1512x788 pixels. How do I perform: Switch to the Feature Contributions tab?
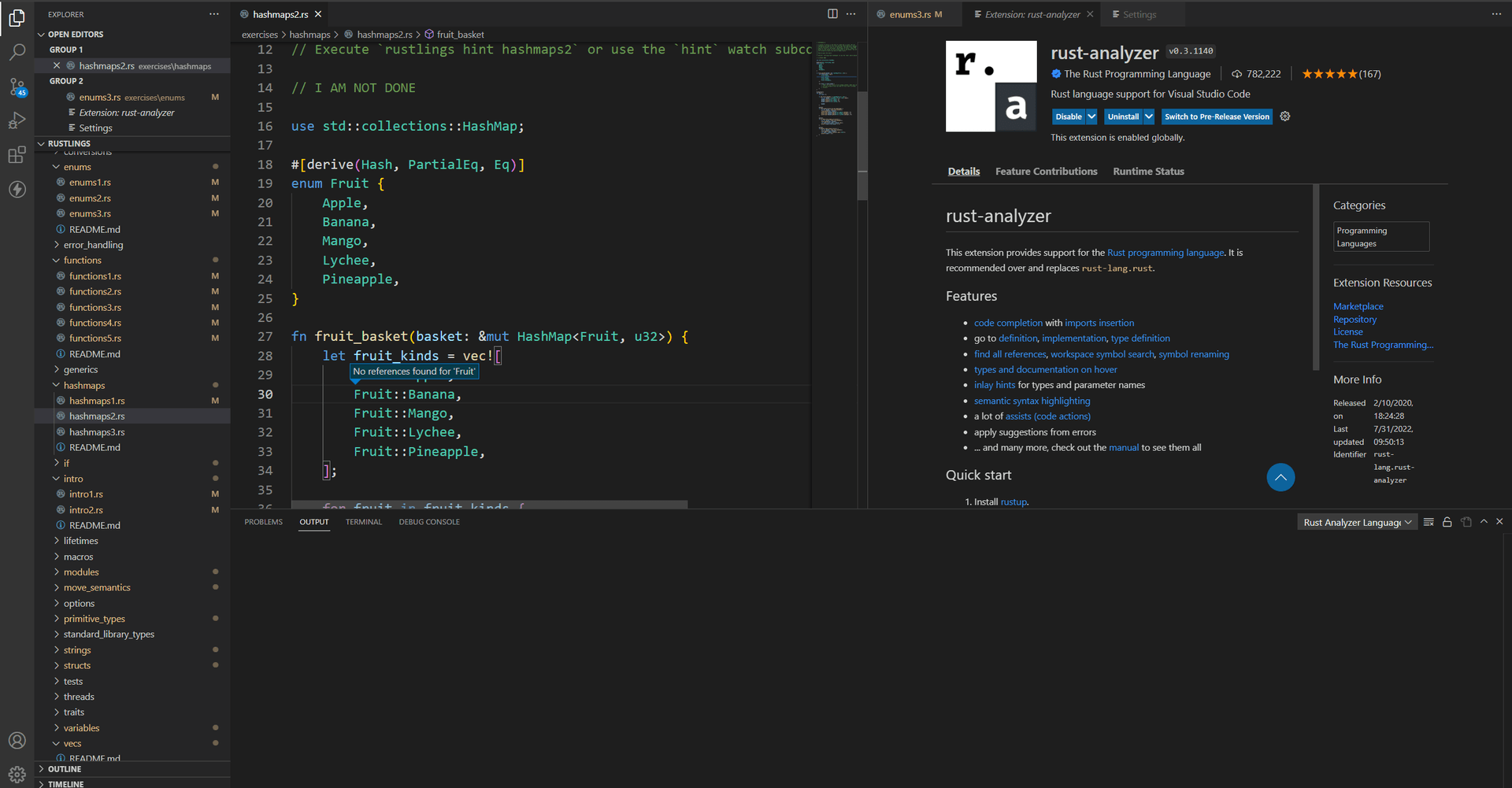1046,171
